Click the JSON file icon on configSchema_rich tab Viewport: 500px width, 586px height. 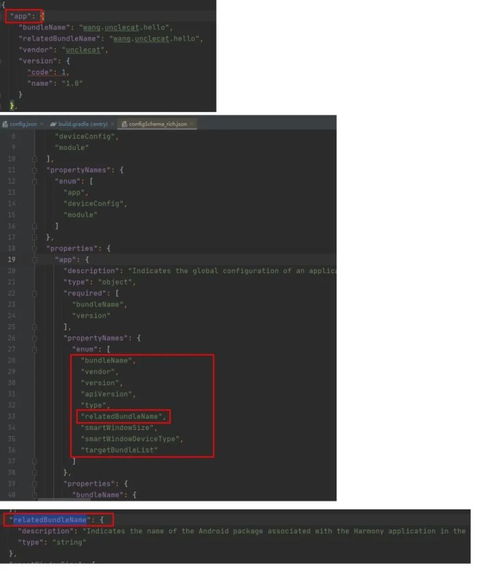pos(124,124)
